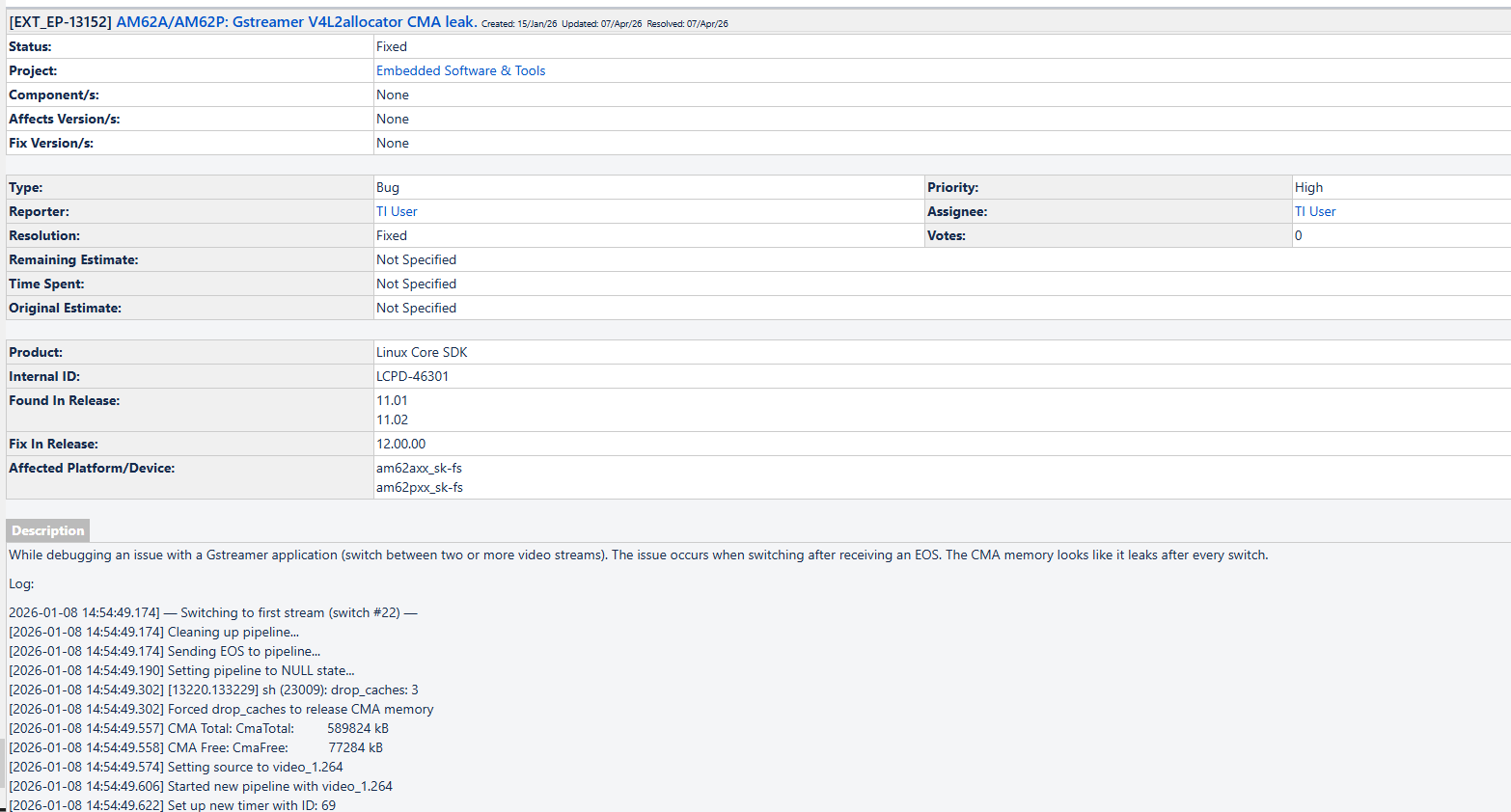Click the Product value Linux Core SDK
Viewport: 1511px width, 812px height.
point(422,352)
